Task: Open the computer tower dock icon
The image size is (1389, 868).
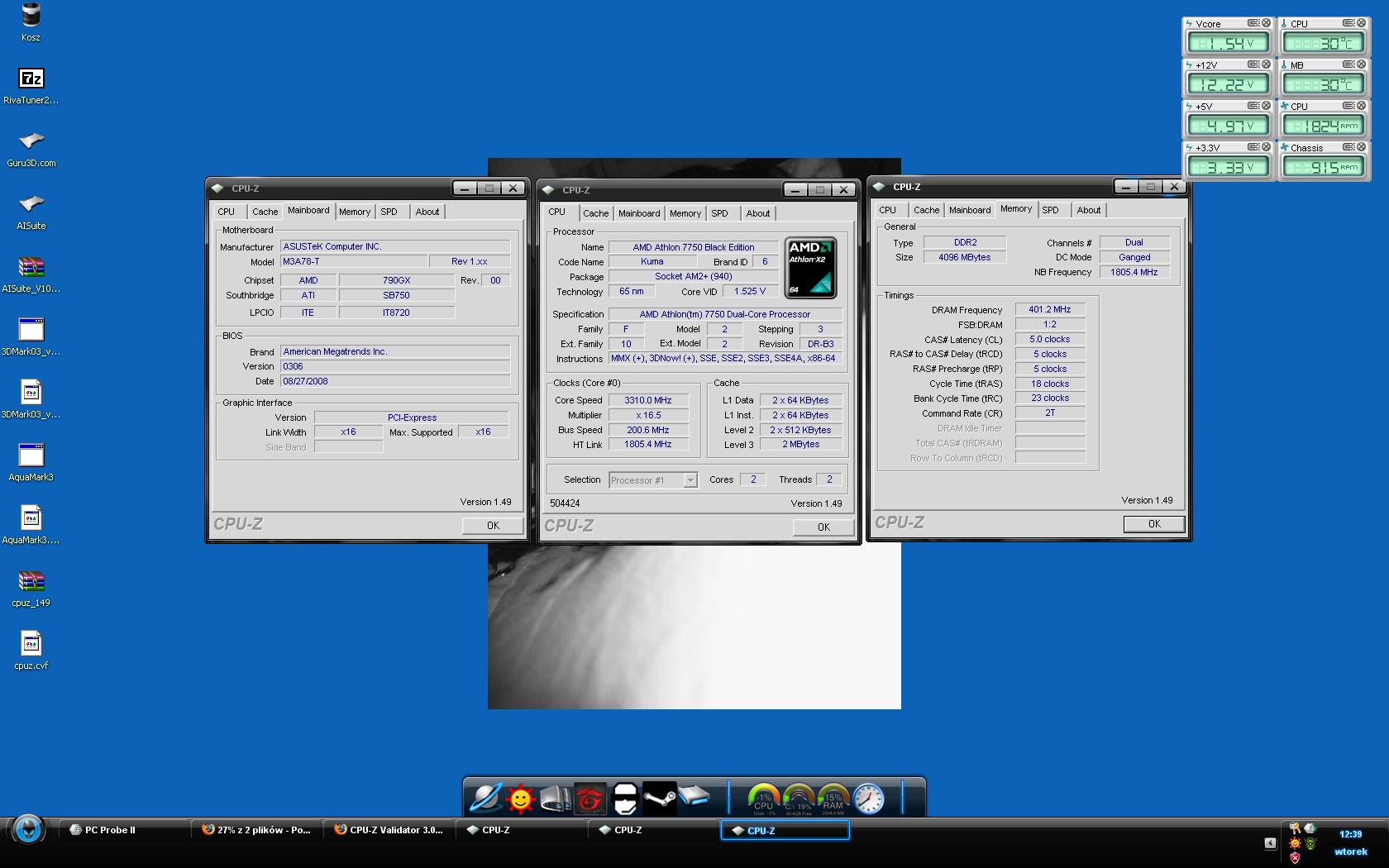Action: (x=555, y=799)
